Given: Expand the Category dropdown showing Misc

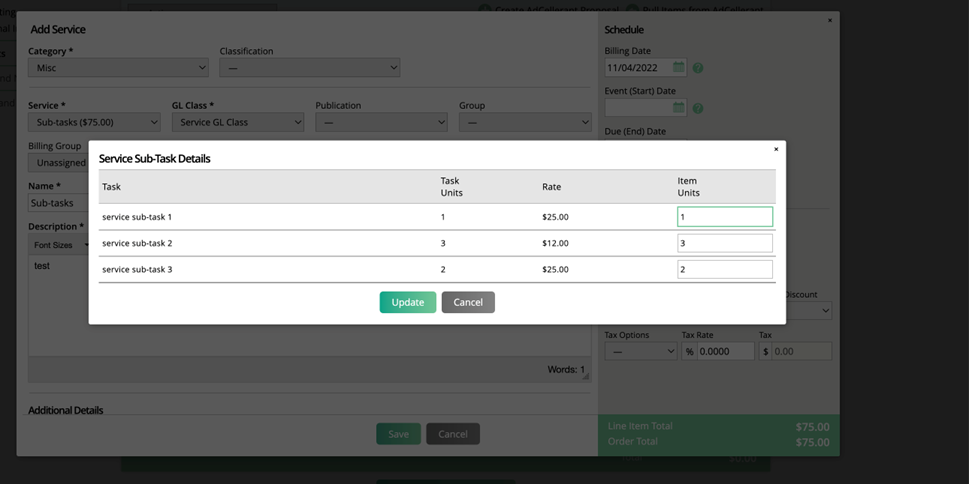Looking at the screenshot, I should click(118, 68).
